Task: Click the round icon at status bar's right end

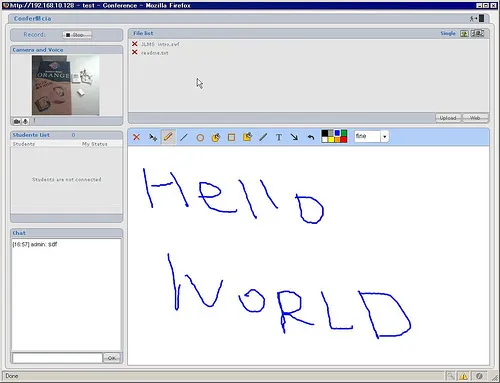Action: [479, 376]
